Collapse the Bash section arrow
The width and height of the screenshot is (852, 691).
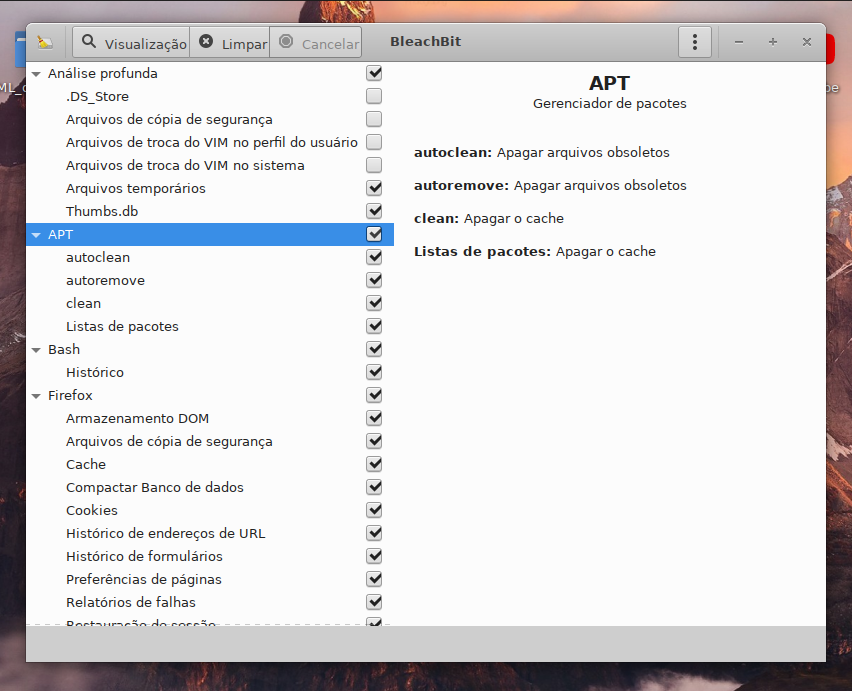[36, 350]
